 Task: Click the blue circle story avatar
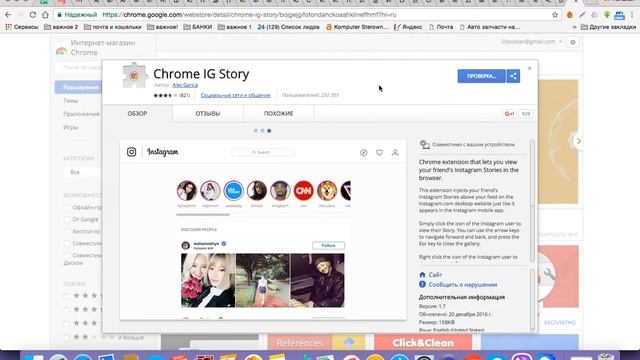click(x=233, y=191)
